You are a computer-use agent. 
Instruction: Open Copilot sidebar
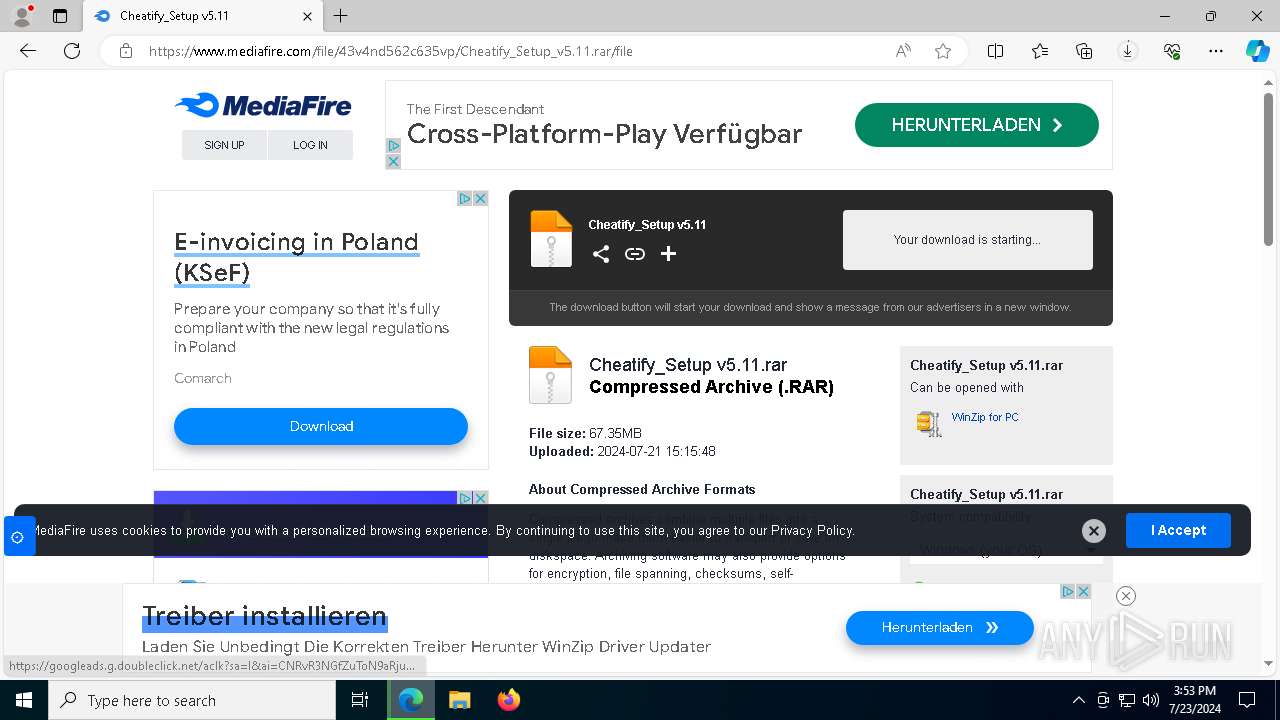1257,51
